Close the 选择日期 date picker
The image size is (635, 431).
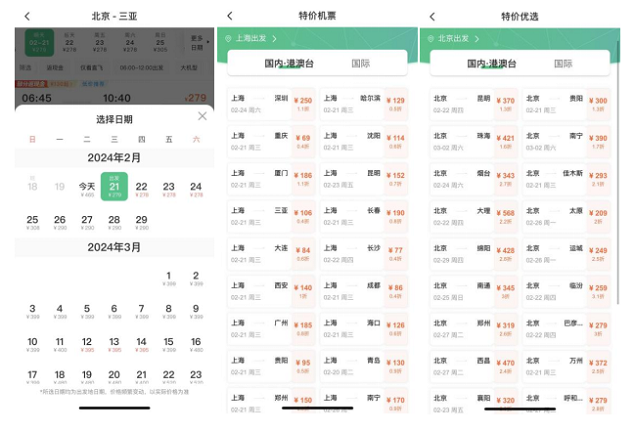pyautogui.click(x=202, y=117)
